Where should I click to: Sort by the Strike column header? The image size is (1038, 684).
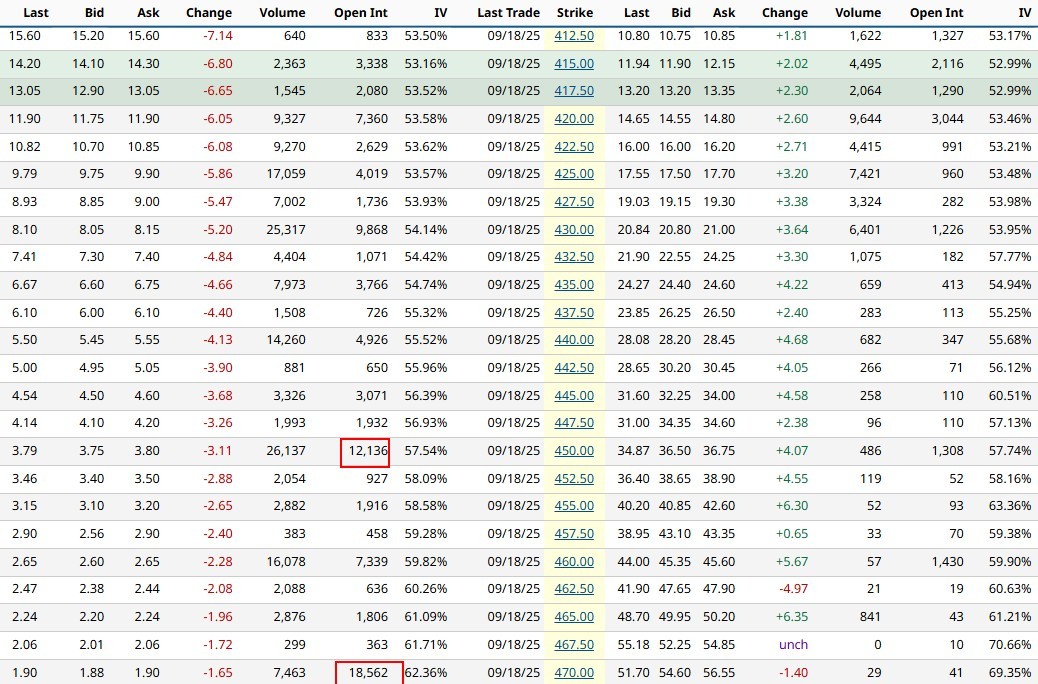pos(574,13)
